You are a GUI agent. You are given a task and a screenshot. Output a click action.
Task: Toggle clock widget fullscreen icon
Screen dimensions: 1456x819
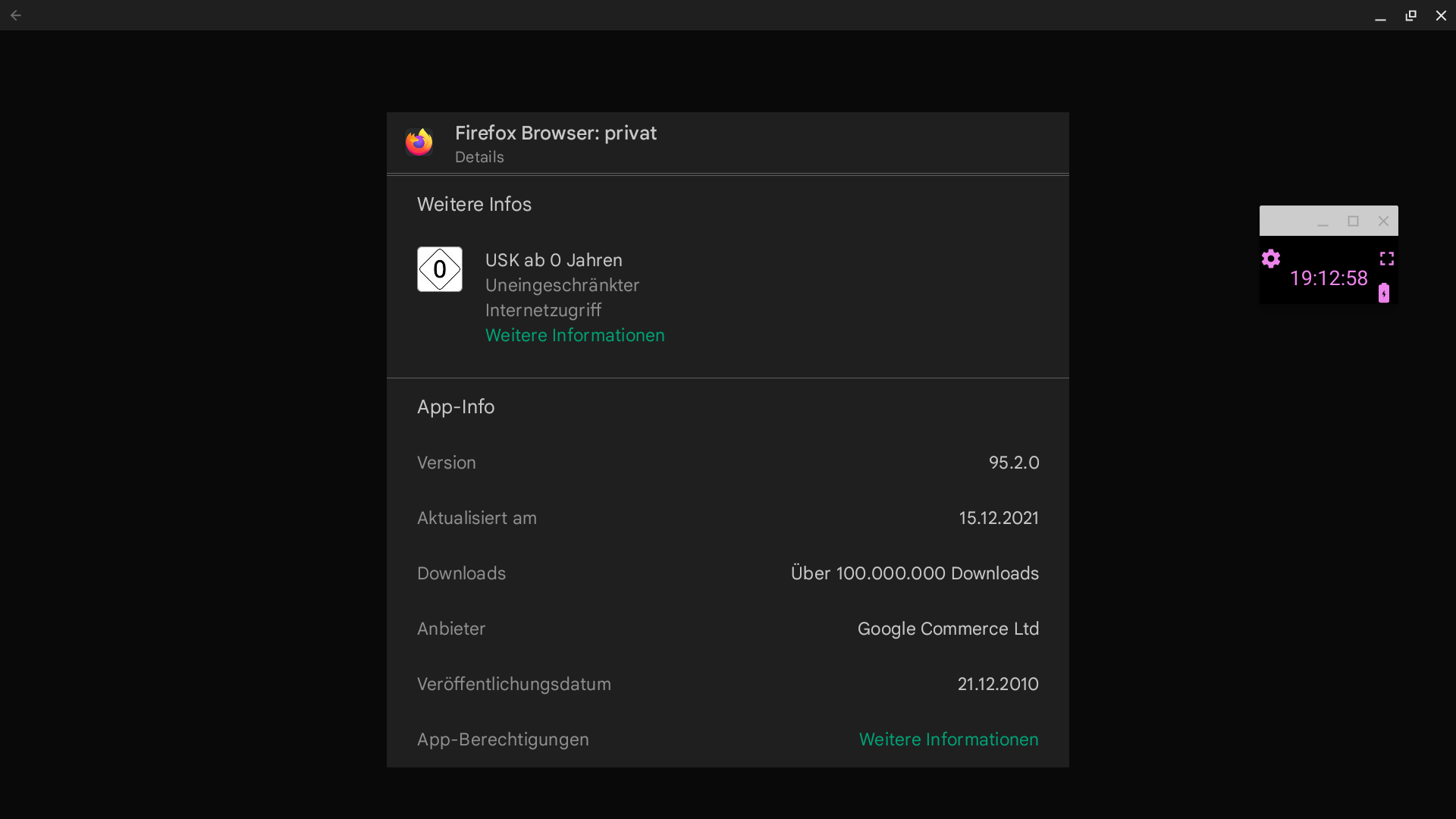point(1387,259)
